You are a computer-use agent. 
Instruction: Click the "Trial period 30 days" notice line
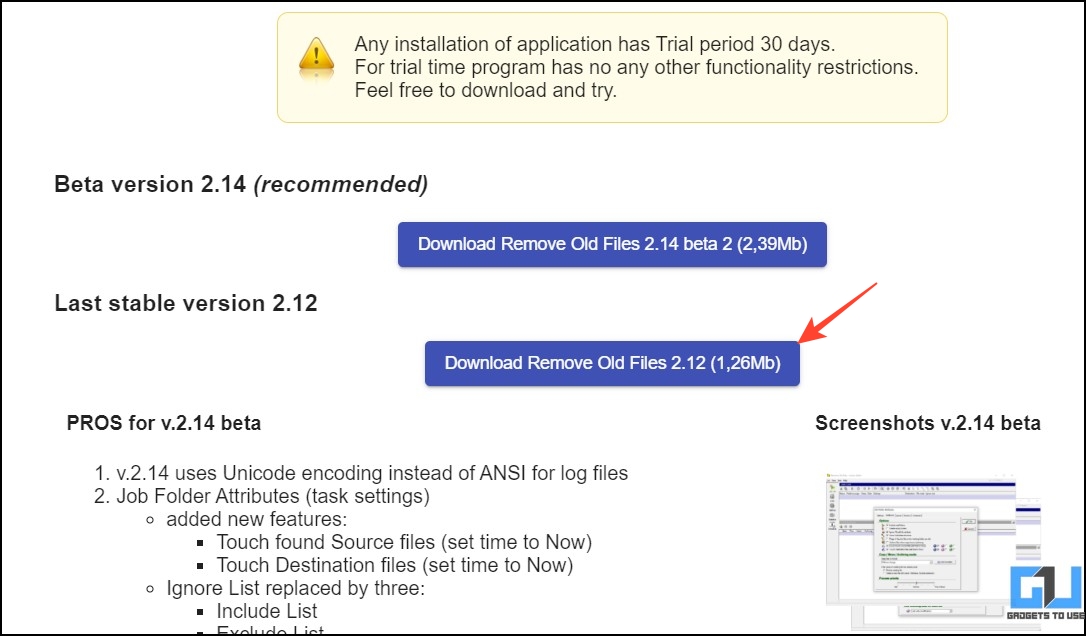point(595,44)
